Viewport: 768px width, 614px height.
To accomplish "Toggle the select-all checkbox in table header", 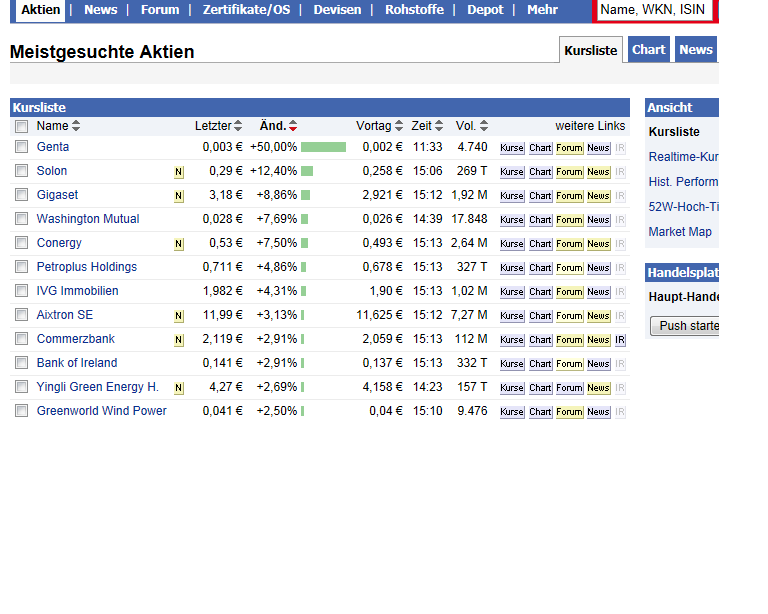I will pos(22,127).
